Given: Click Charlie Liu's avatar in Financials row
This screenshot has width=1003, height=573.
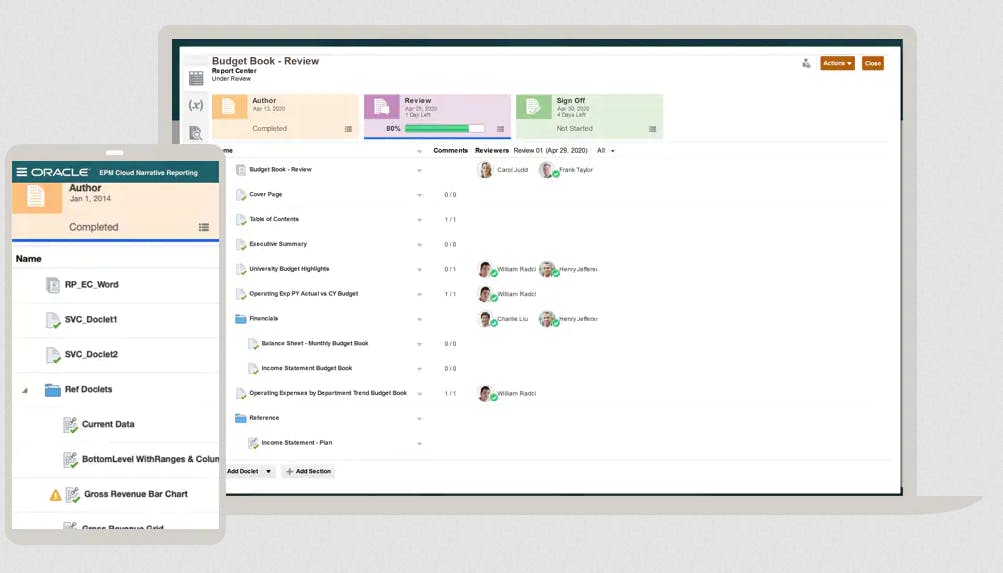Looking at the screenshot, I should [486, 318].
